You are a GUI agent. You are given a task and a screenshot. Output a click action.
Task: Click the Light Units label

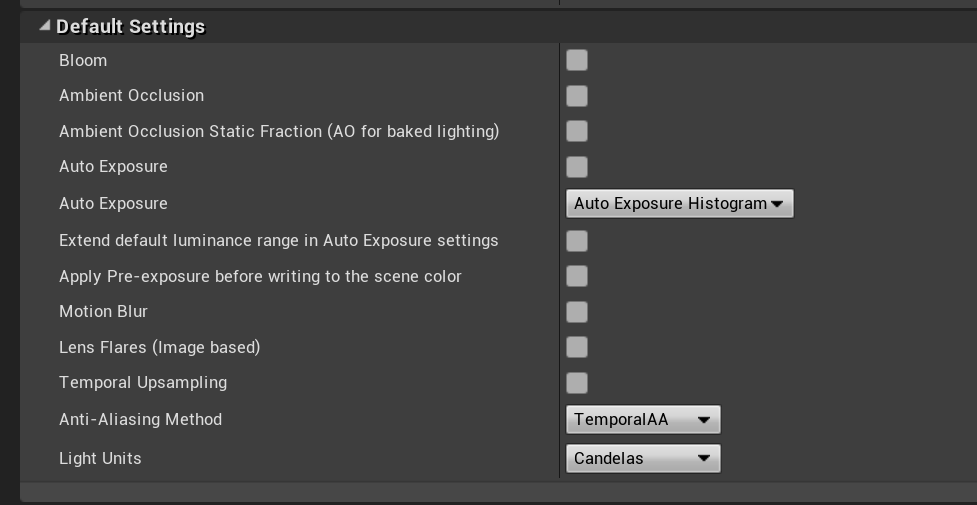(100, 459)
